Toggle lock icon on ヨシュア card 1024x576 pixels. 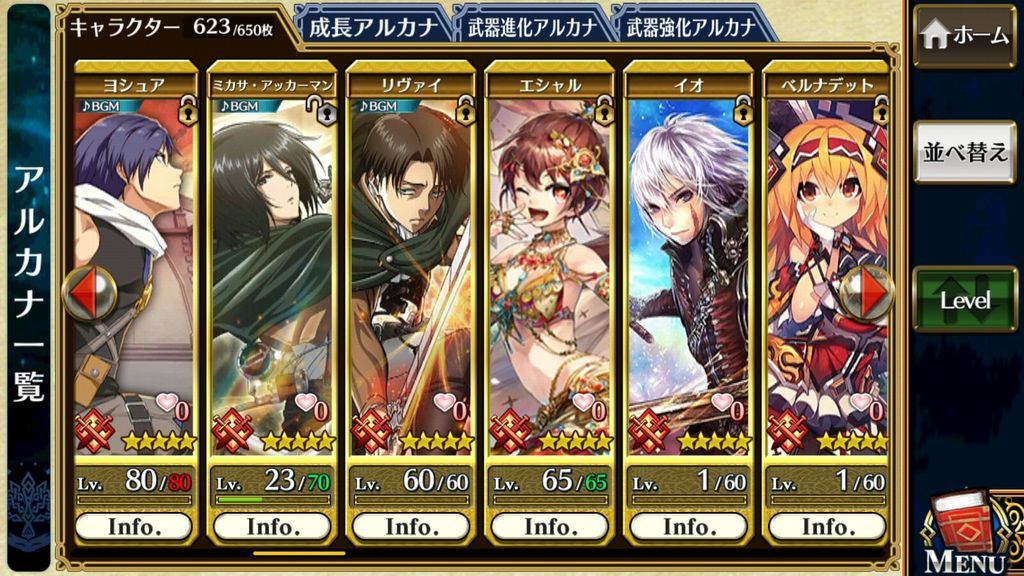click(x=188, y=110)
